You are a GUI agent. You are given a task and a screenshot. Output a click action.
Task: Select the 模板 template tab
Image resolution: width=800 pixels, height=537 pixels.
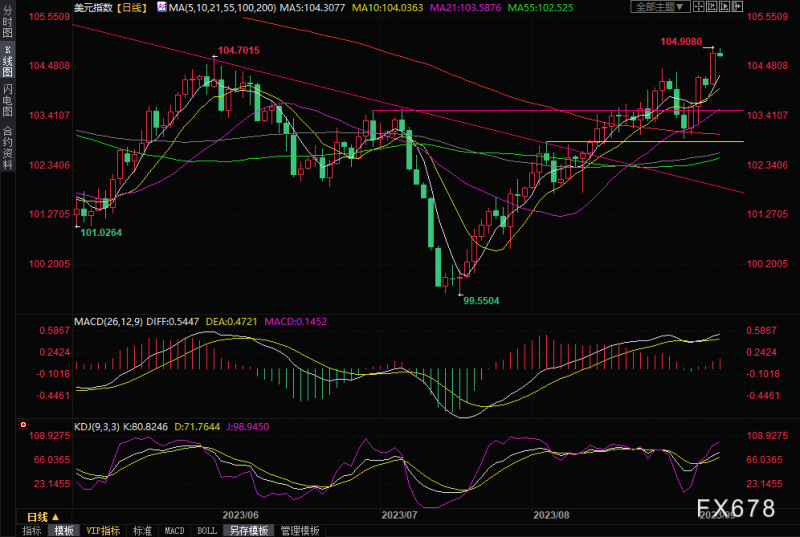tap(63, 531)
